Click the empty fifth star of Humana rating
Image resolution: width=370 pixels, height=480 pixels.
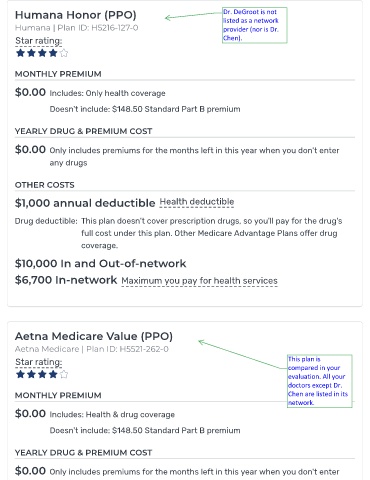64,53
